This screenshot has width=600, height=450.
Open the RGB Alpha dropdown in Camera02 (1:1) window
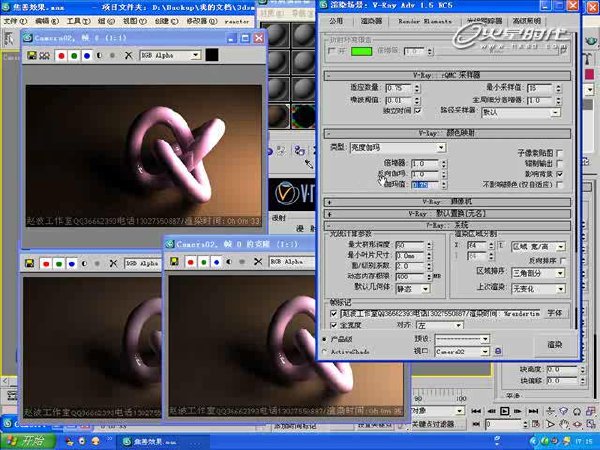[x=170, y=55]
